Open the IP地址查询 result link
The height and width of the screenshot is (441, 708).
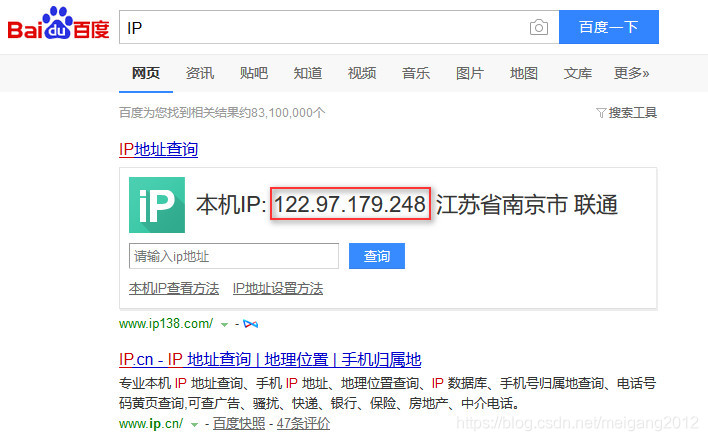[158, 149]
